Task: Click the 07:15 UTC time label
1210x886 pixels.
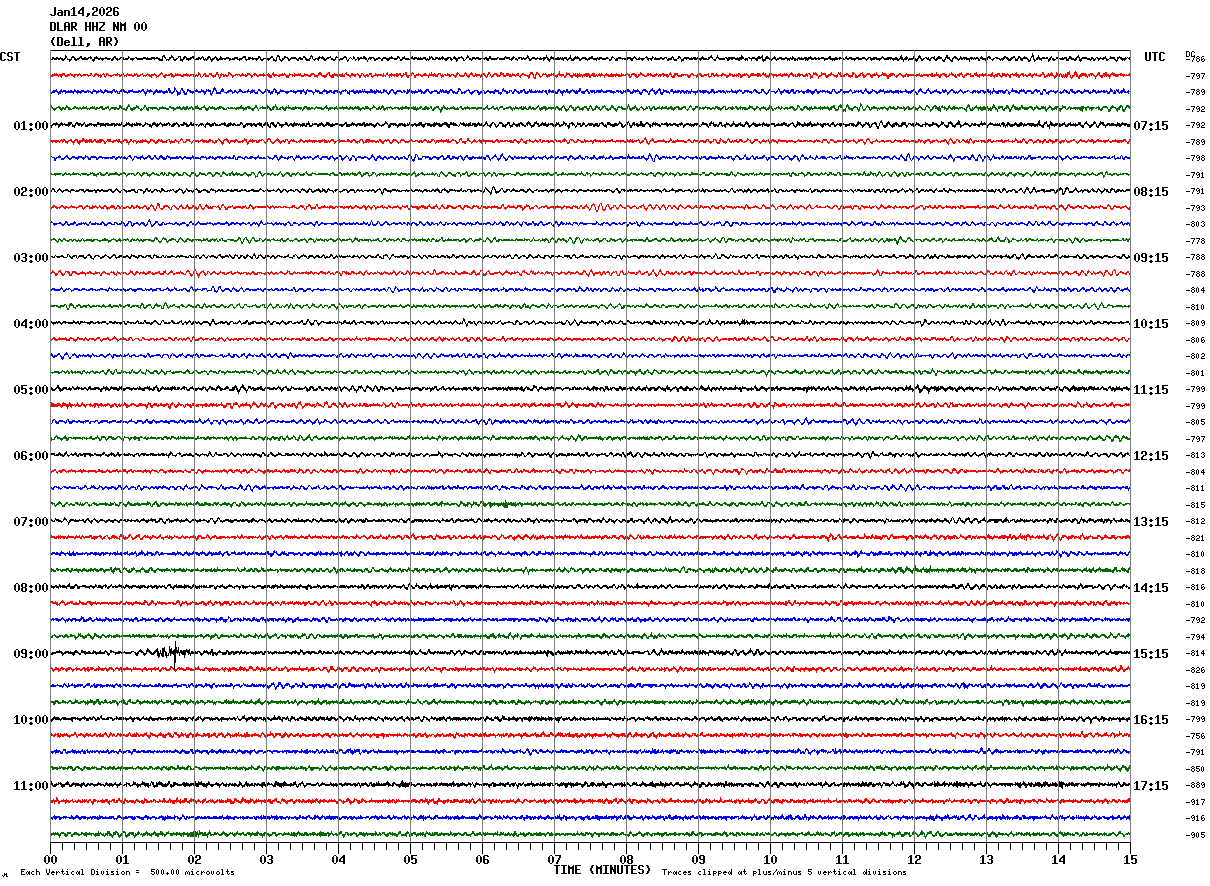Action: 1151,126
